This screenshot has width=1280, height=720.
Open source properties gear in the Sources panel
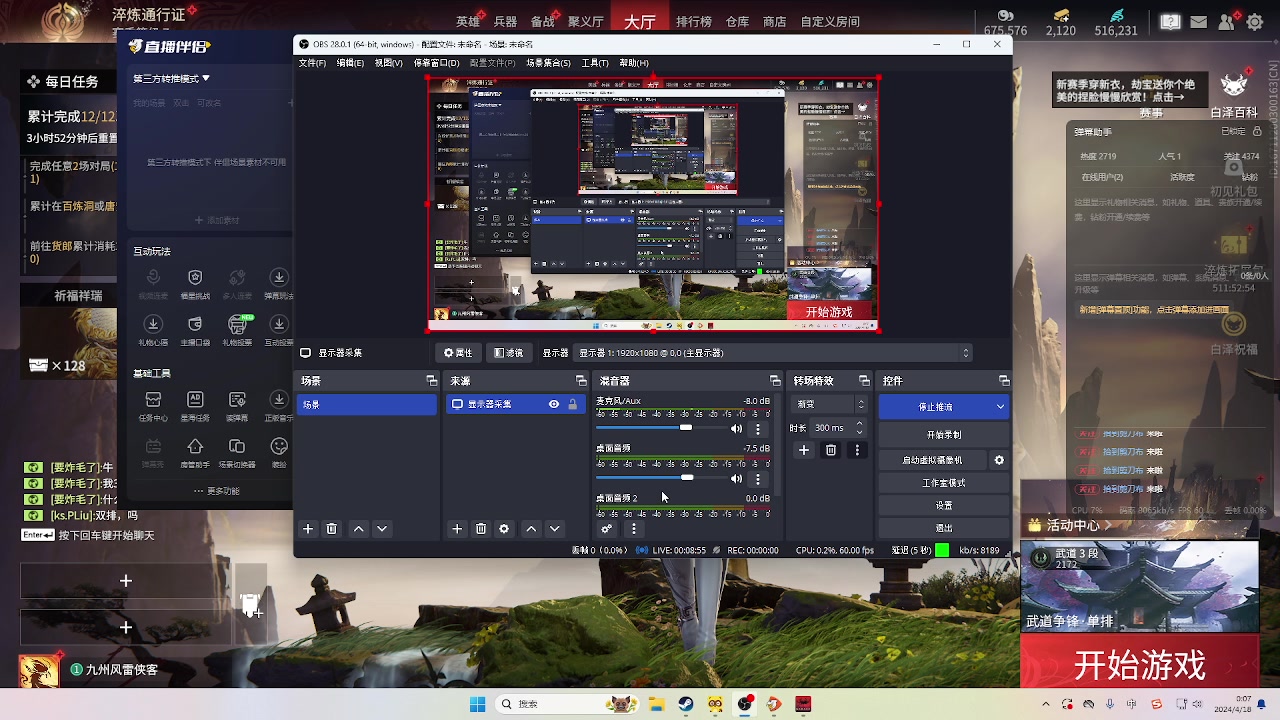pyautogui.click(x=504, y=529)
